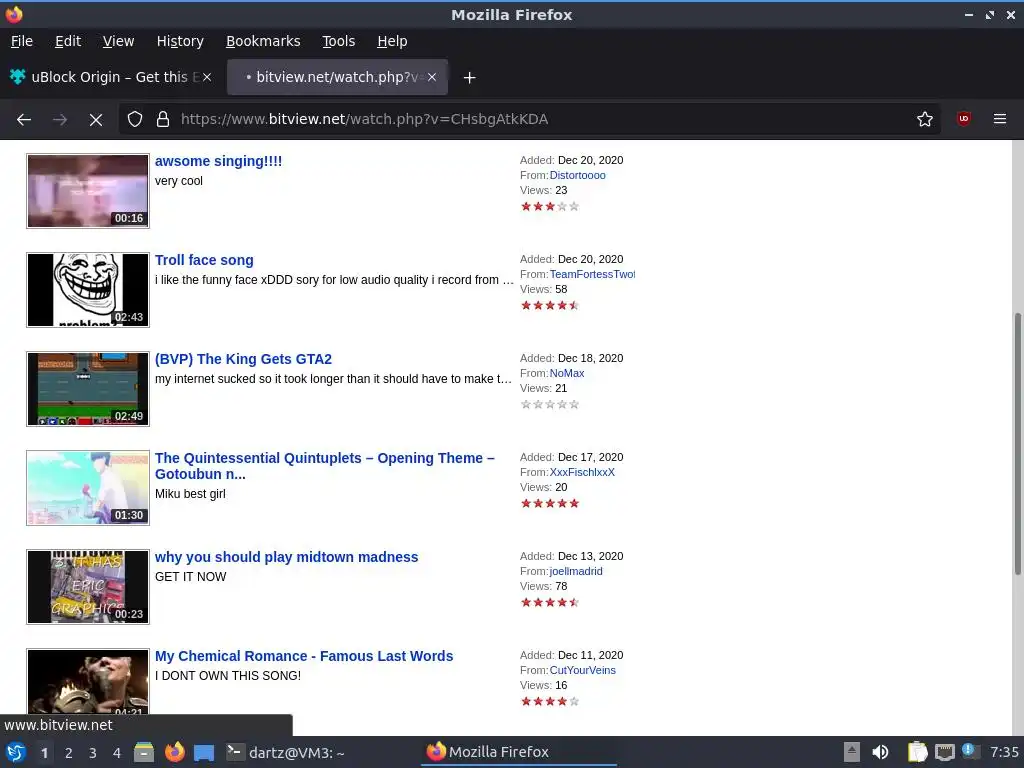Switch to workspace 2
Viewport: 1024px width, 768px height.
click(69, 753)
